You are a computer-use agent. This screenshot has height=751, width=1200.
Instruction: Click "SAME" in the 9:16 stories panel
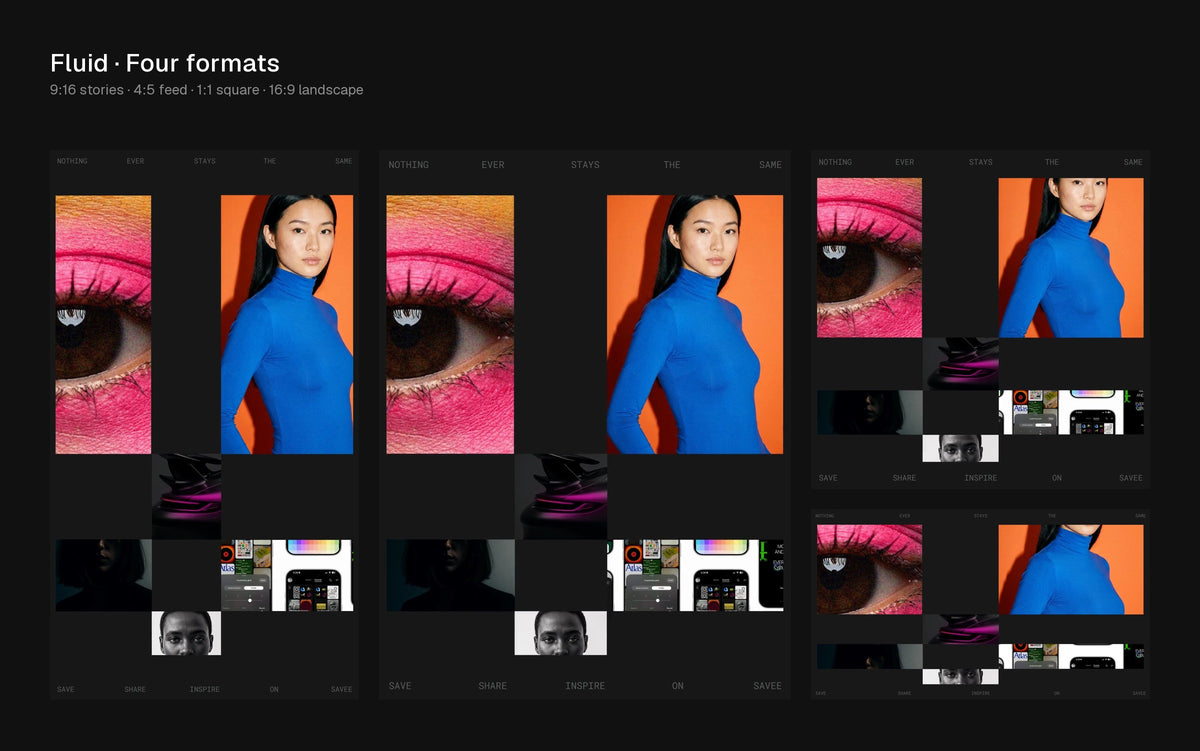tap(344, 161)
